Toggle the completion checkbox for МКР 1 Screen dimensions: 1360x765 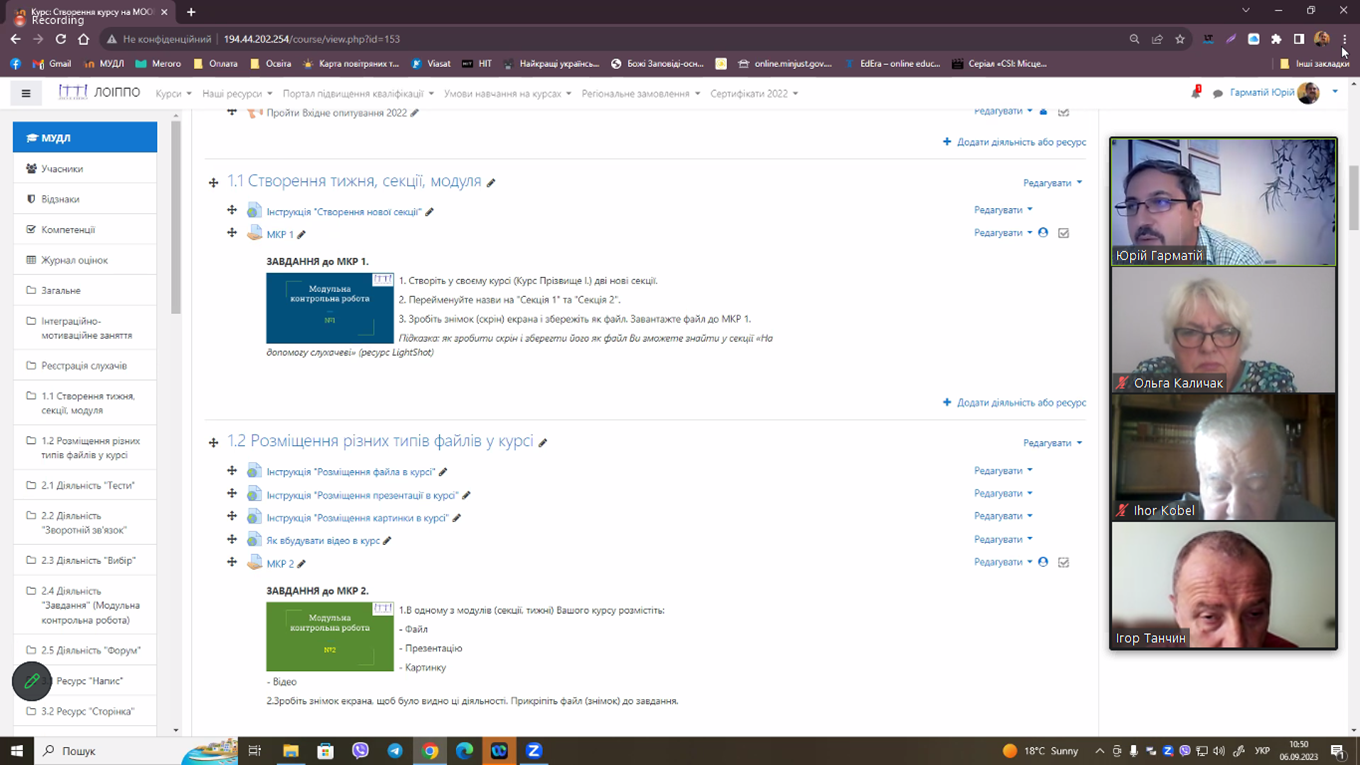1063,233
